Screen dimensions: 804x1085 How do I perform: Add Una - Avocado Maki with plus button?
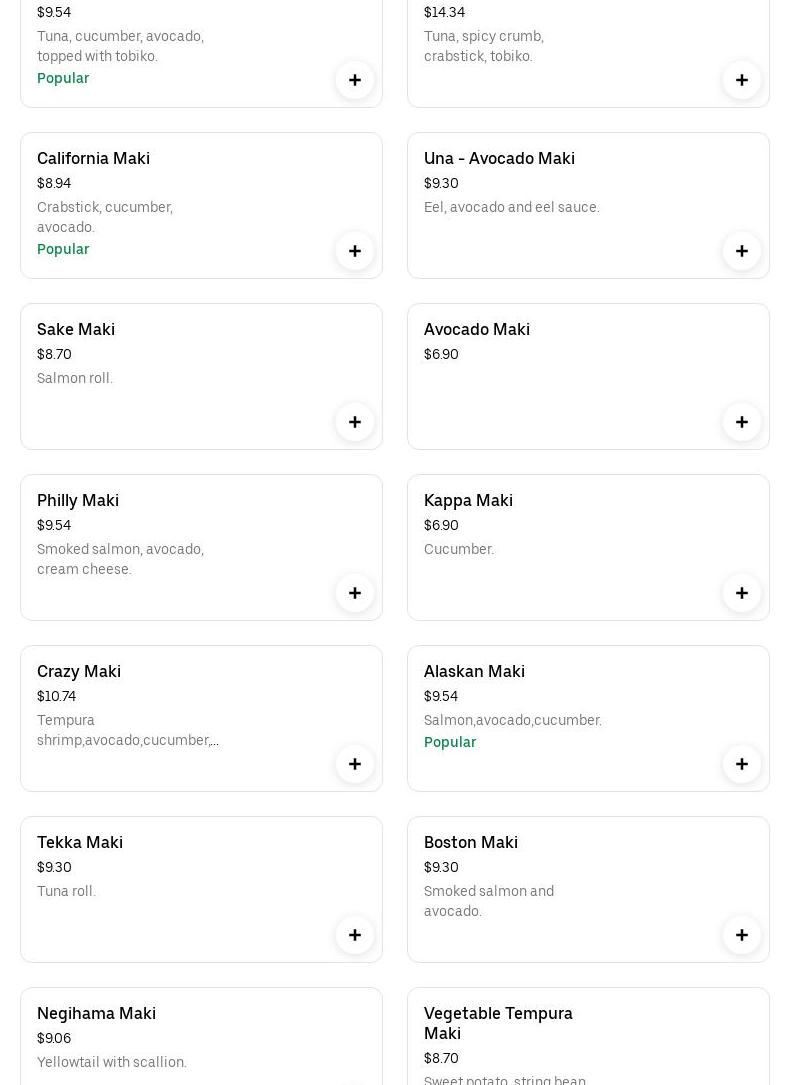pyautogui.click(x=741, y=251)
